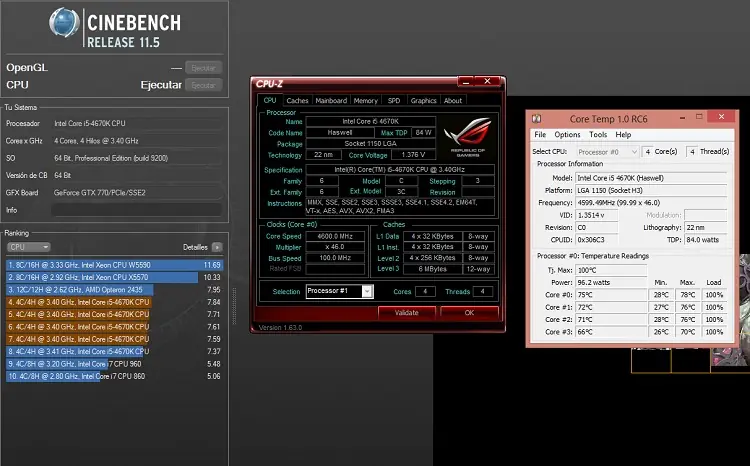This screenshot has width=750, height=466.
Task: Click the Info input field in Cinebench
Action: [x=137, y=210]
